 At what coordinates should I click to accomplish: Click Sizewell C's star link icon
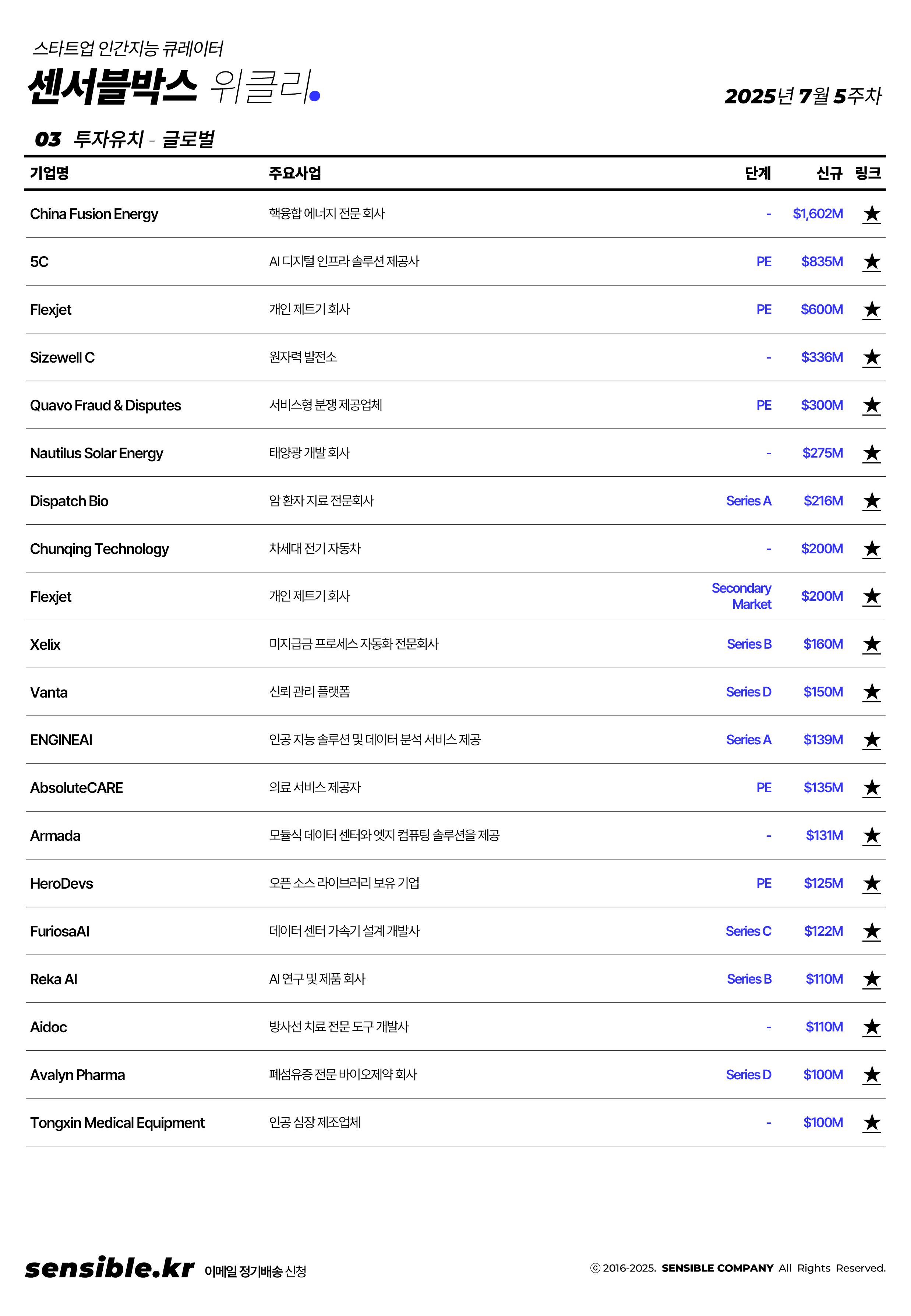(x=871, y=358)
